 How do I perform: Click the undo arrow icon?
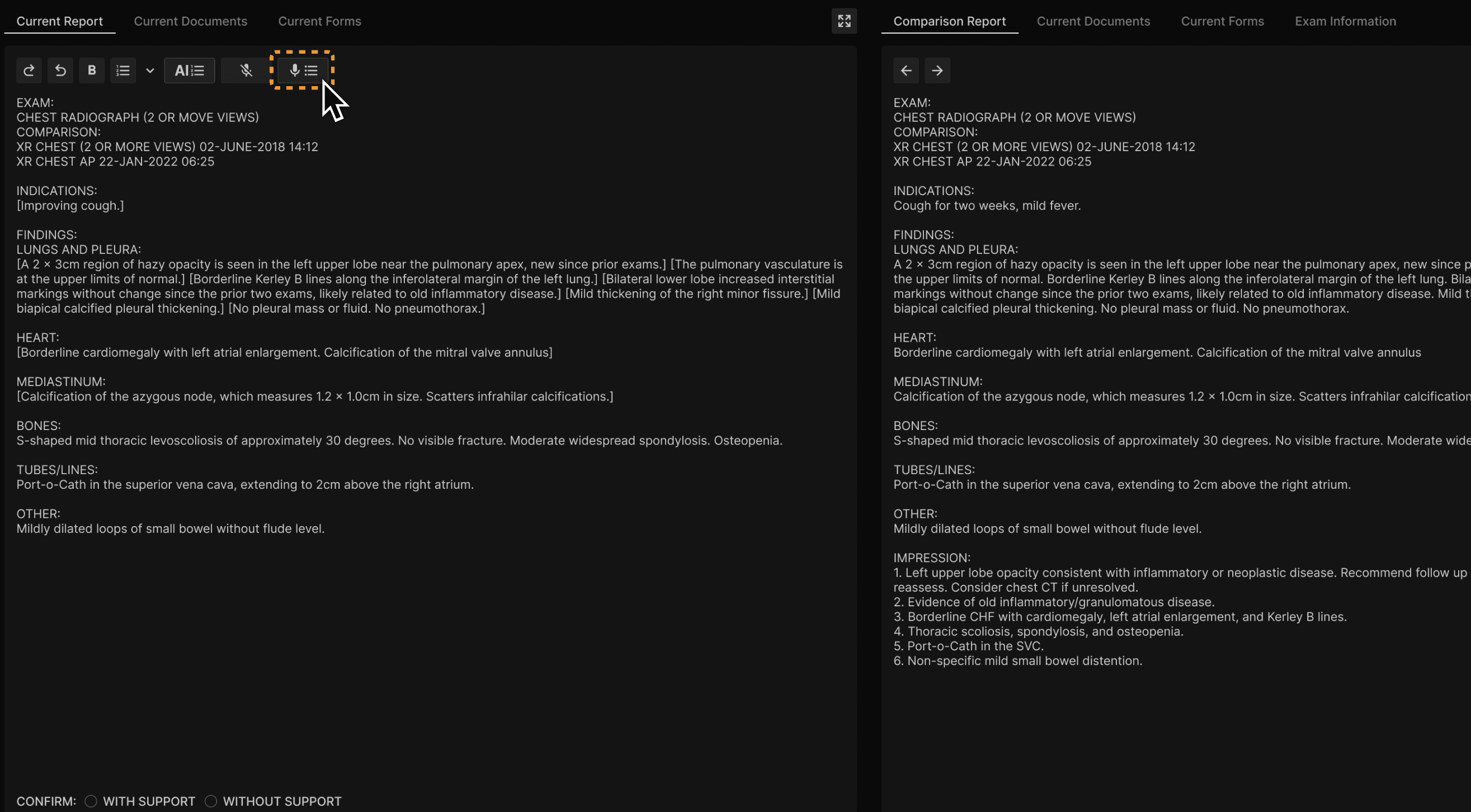click(x=60, y=70)
